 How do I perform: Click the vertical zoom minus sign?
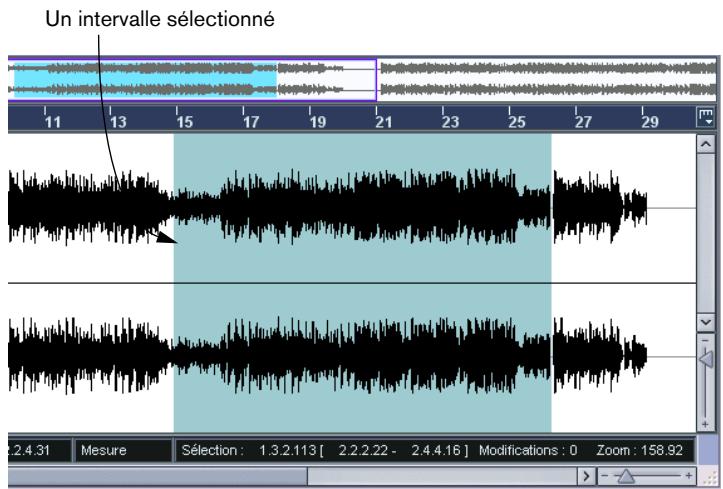[x=705, y=340]
